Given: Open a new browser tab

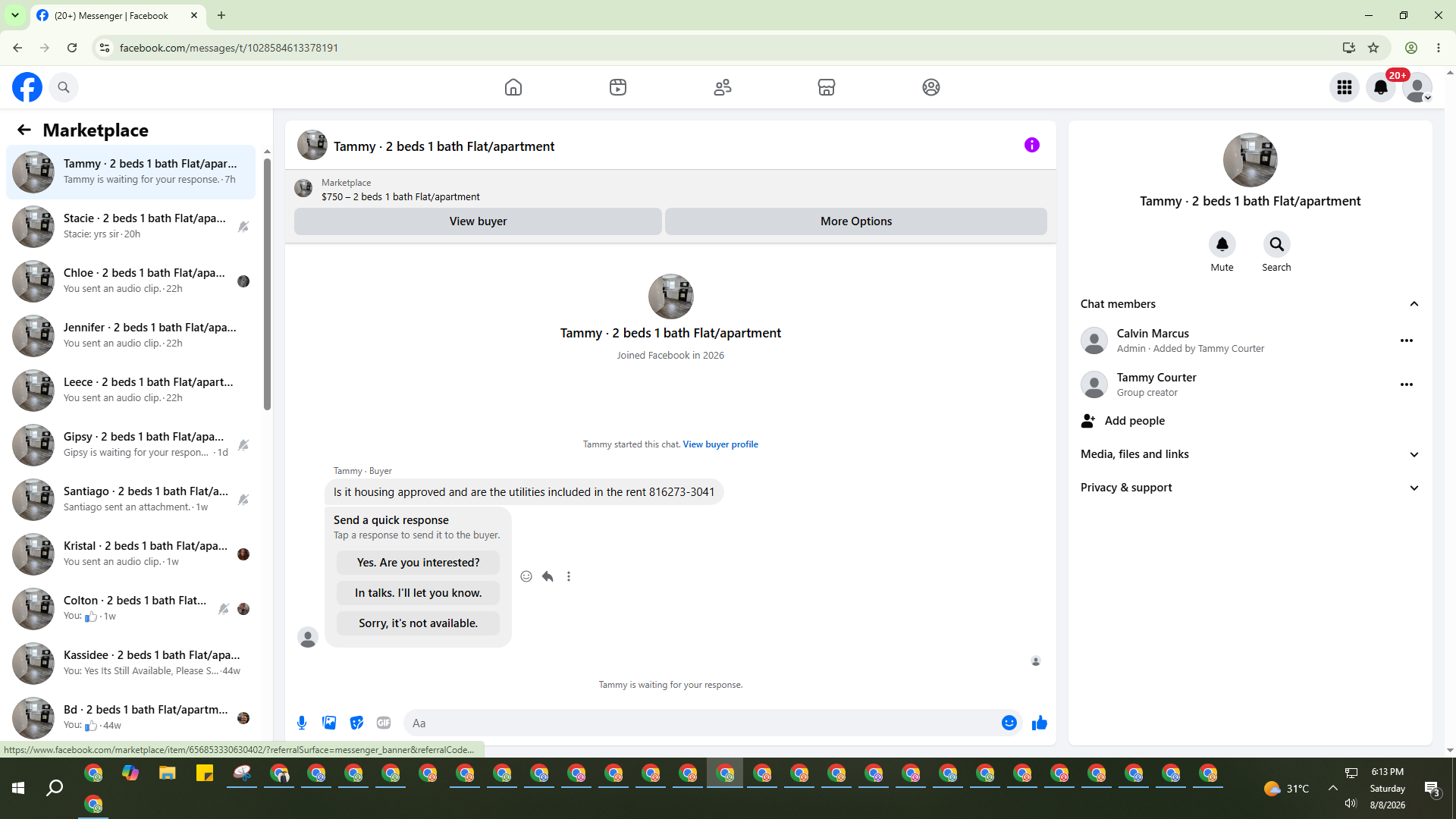Looking at the screenshot, I should click(221, 15).
